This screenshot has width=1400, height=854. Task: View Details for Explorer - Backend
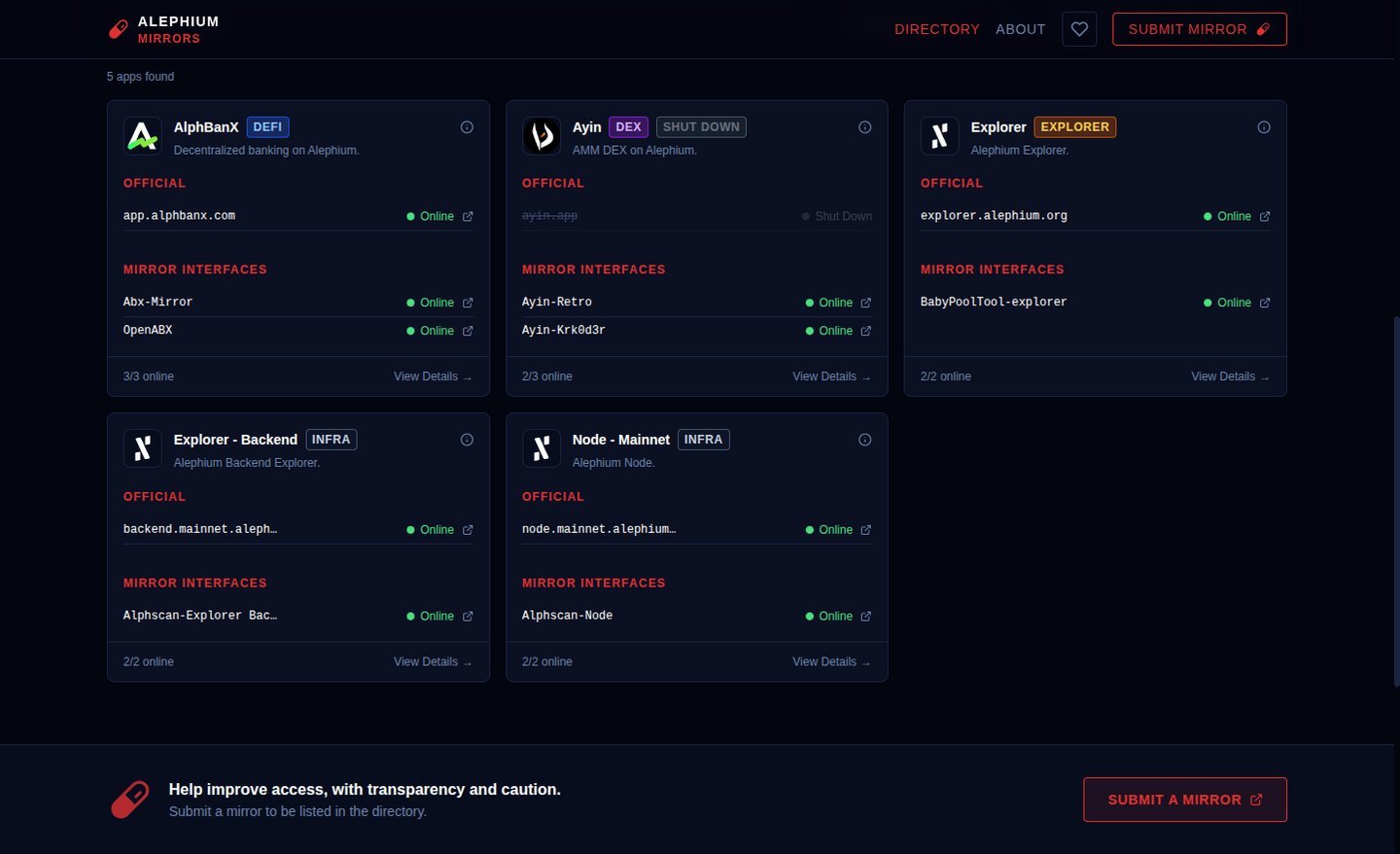tap(433, 661)
